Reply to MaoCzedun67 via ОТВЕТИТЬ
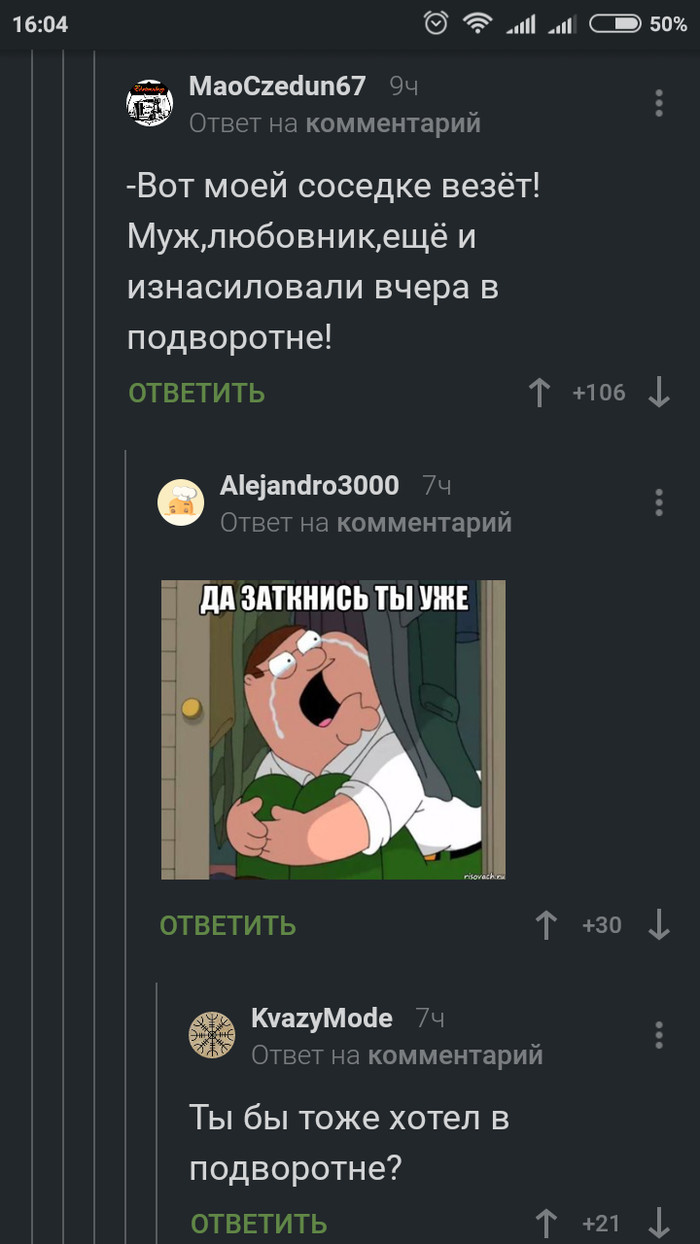Image resolution: width=700 pixels, height=1244 pixels. tap(197, 393)
